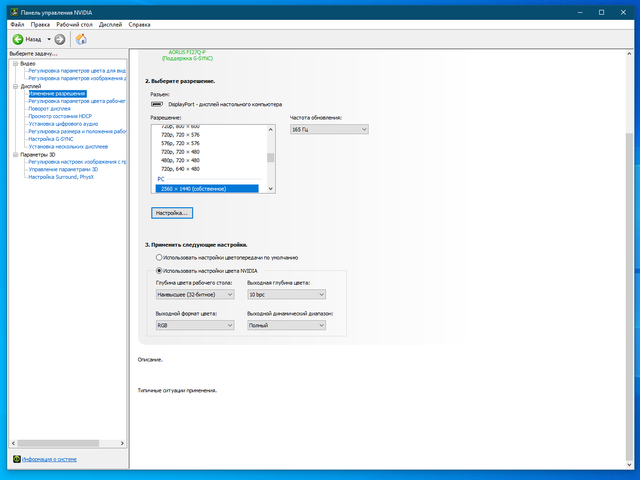The height and width of the screenshot is (480, 640).
Task: Open output color format RGB dropdown
Action: point(195,325)
